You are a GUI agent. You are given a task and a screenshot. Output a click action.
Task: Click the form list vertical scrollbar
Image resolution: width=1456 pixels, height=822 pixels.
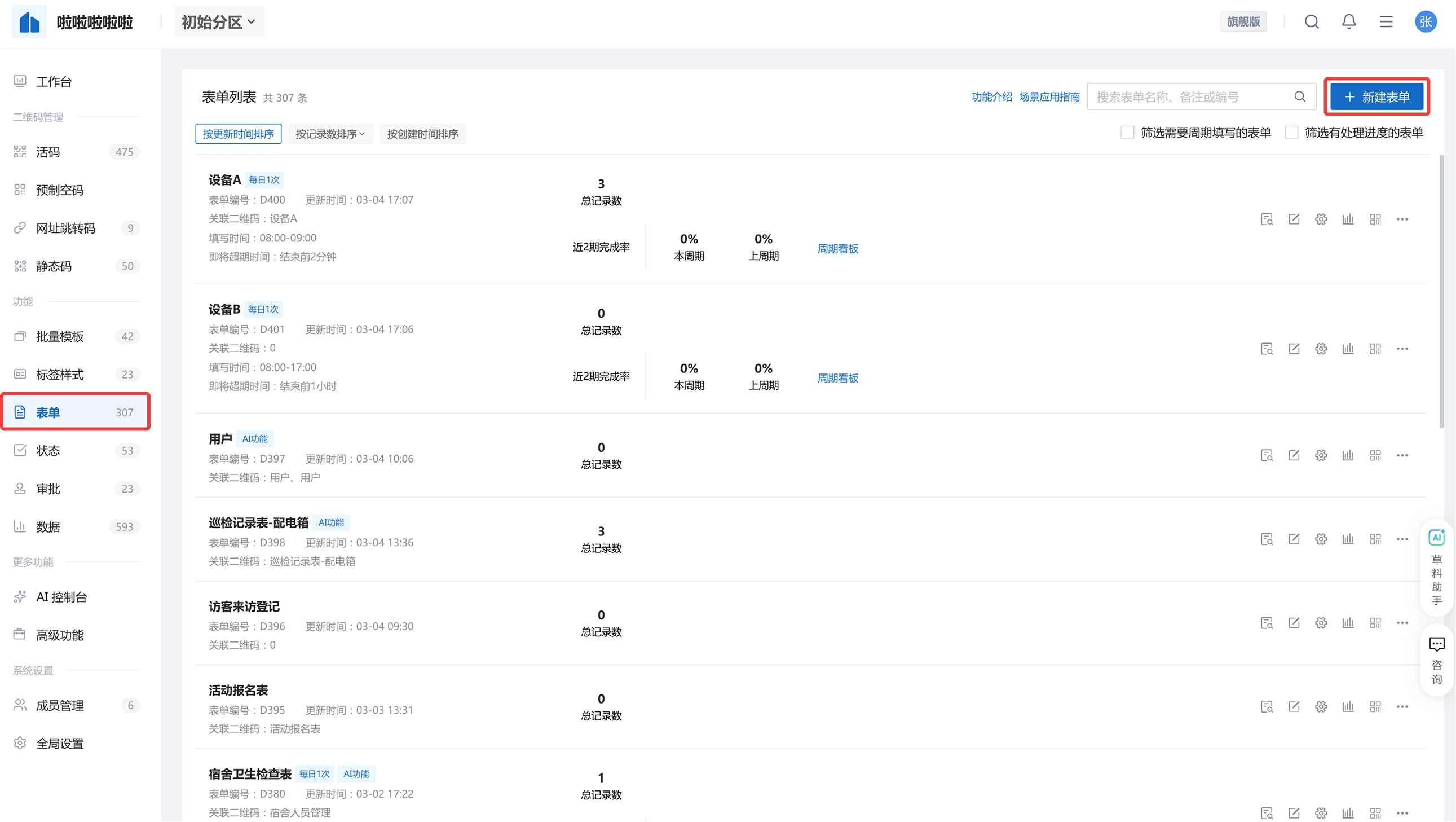[x=1441, y=291]
